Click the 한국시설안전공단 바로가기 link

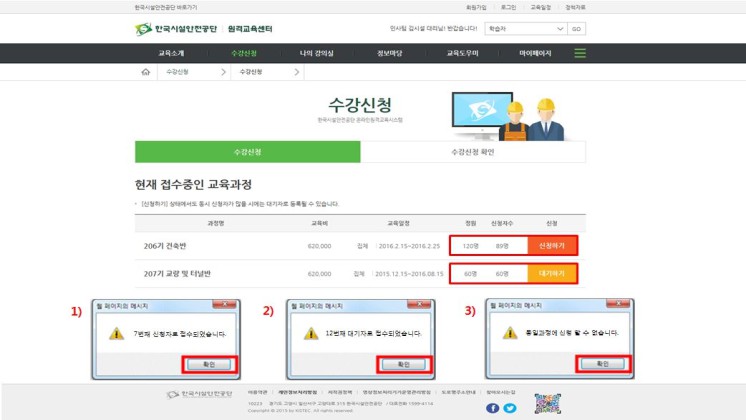(166, 7)
